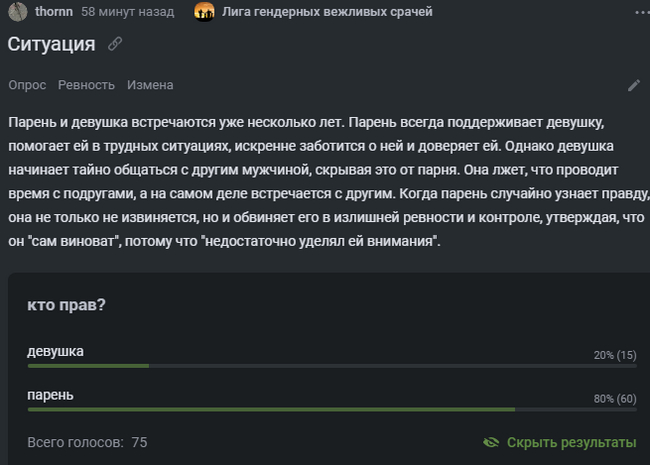Click 'Скрыть результаты' text button

point(571,442)
